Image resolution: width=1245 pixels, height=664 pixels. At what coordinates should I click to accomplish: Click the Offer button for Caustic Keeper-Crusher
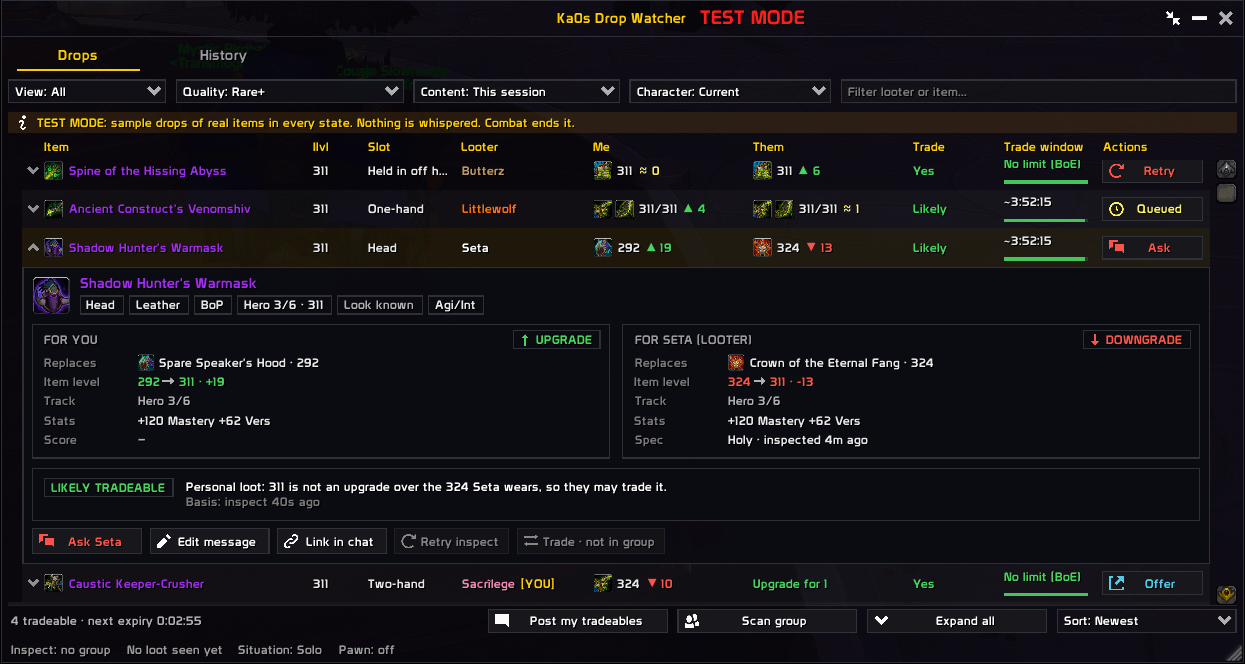1152,583
